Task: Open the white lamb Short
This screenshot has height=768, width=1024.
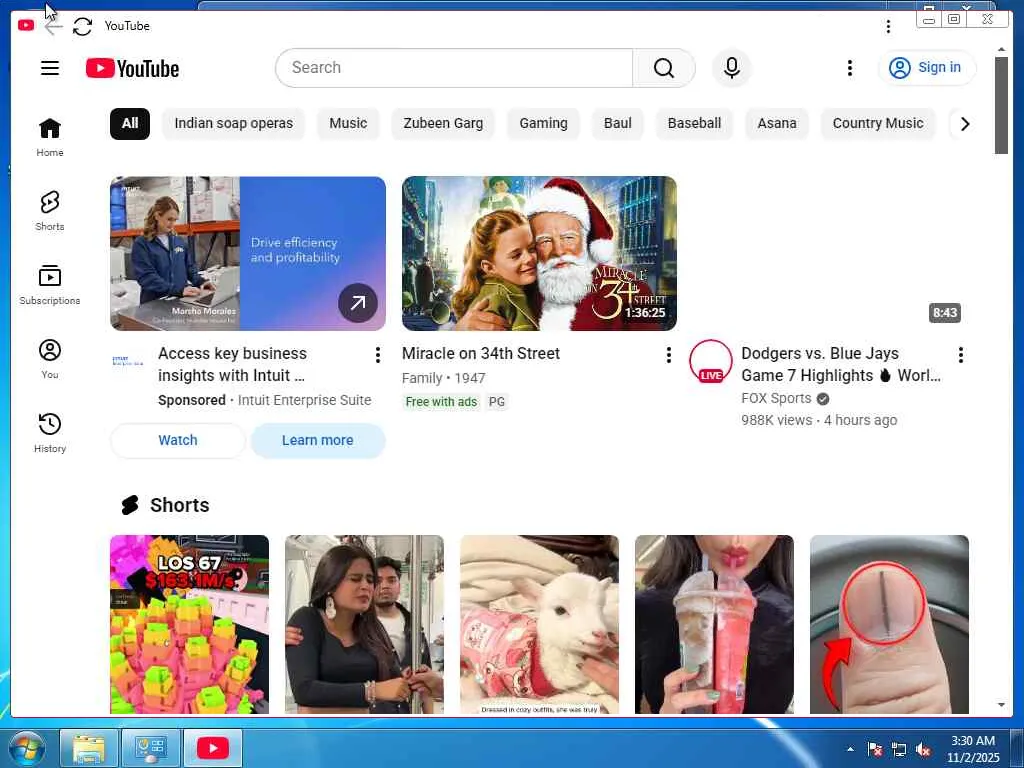Action: [539, 624]
